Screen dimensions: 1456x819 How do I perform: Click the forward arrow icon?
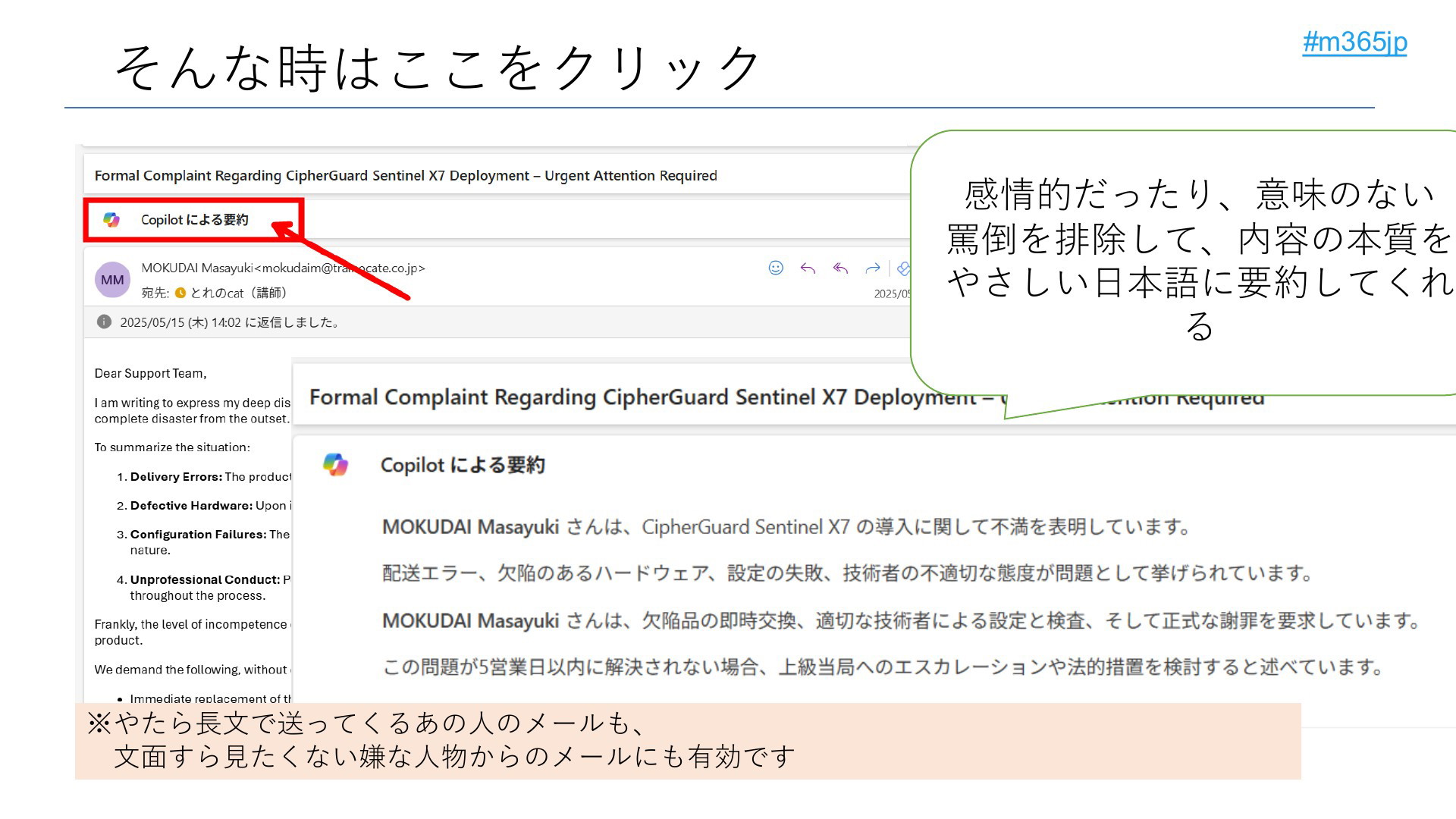coord(873,268)
